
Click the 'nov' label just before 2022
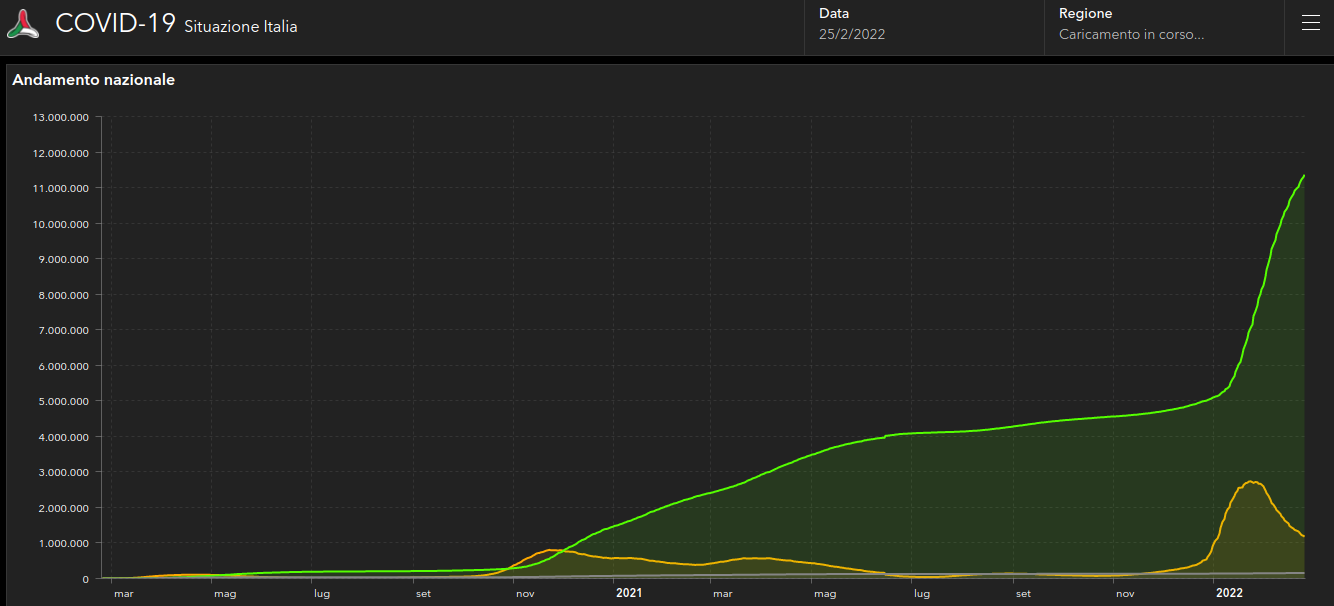pyautogui.click(x=1126, y=594)
